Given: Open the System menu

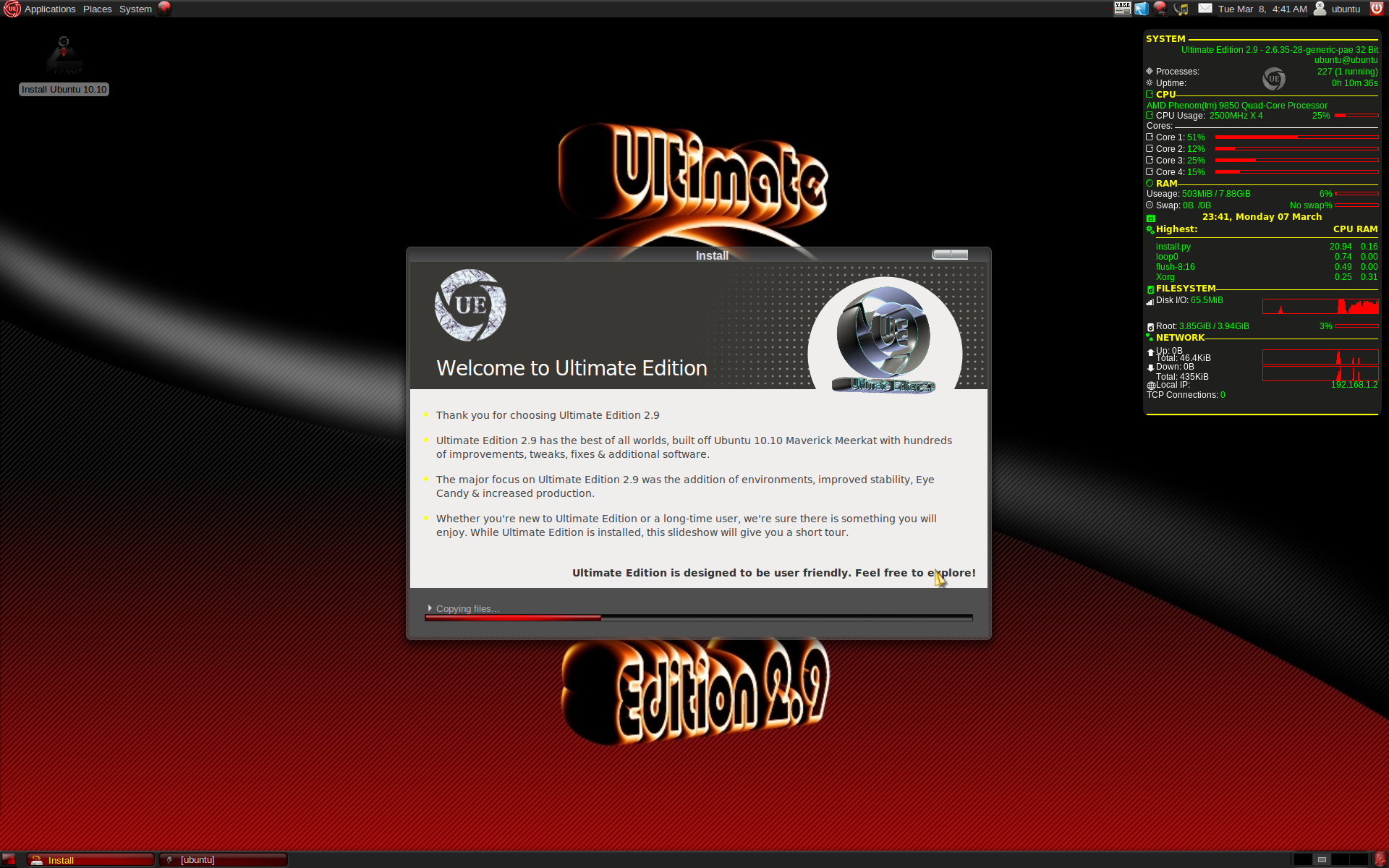Looking at the screenshot, I should (135, 9).
